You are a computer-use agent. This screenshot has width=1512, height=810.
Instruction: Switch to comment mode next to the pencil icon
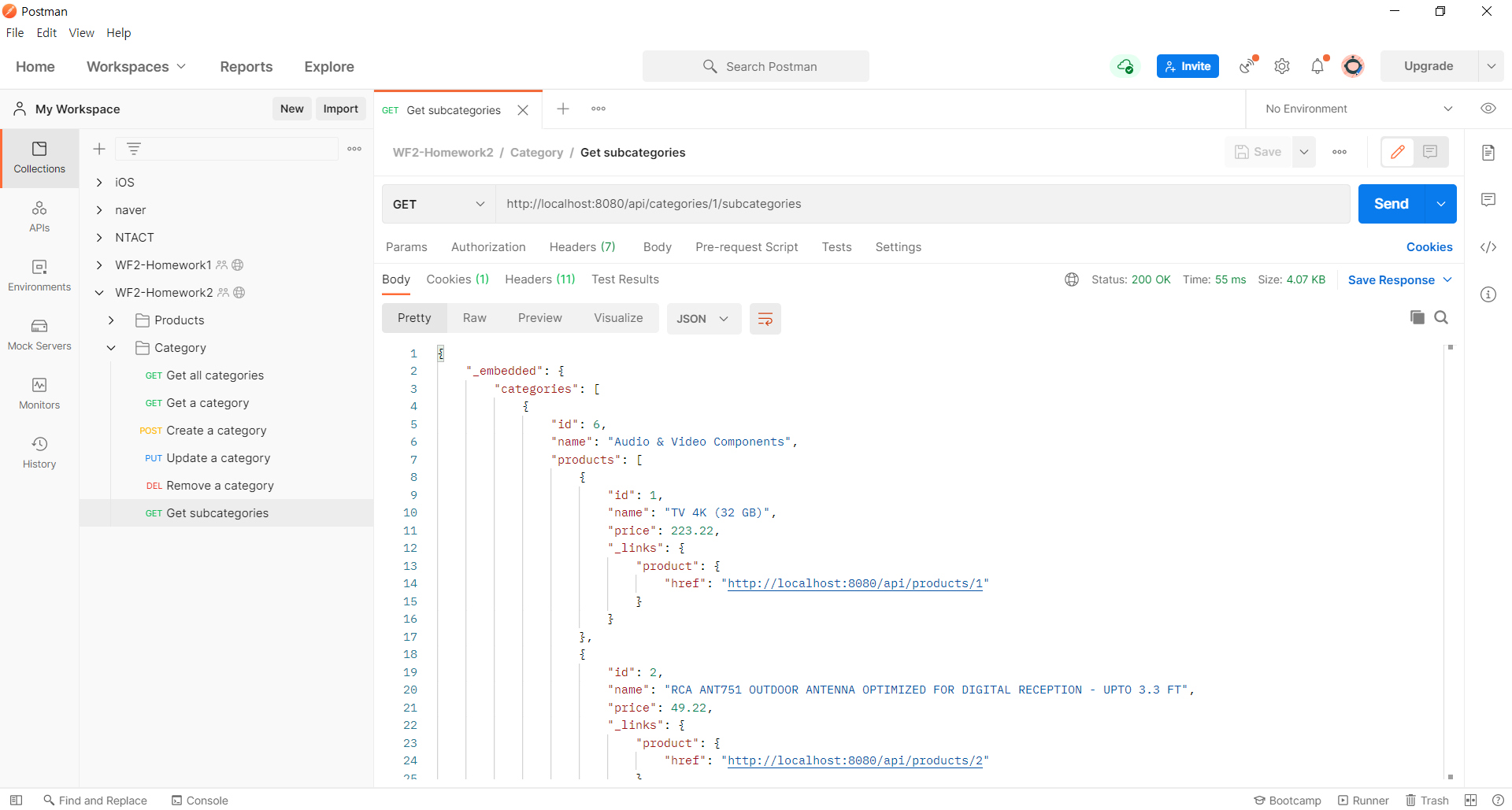click(x=1430, y=152)
